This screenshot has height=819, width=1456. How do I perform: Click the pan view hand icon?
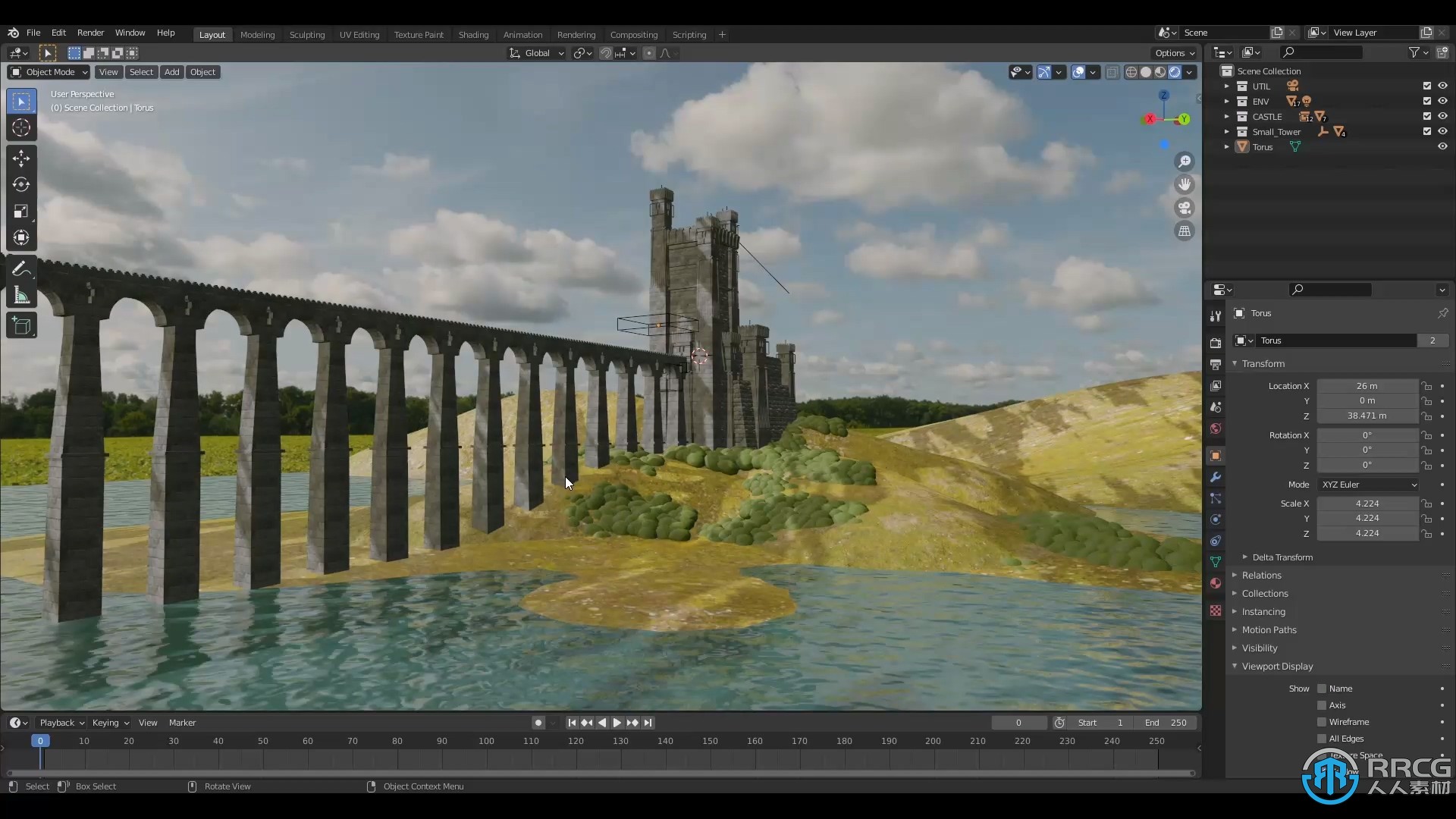point(1184,184)
